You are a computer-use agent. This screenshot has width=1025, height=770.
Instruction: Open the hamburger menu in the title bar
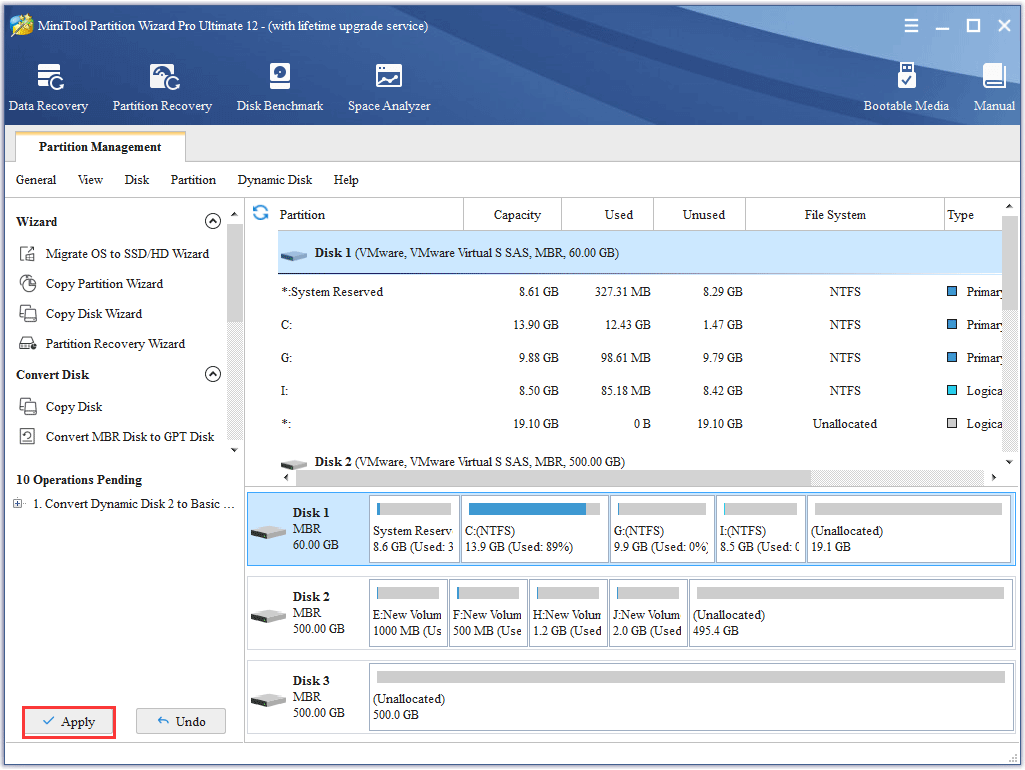pyautogui.click(x=911, y=25)
